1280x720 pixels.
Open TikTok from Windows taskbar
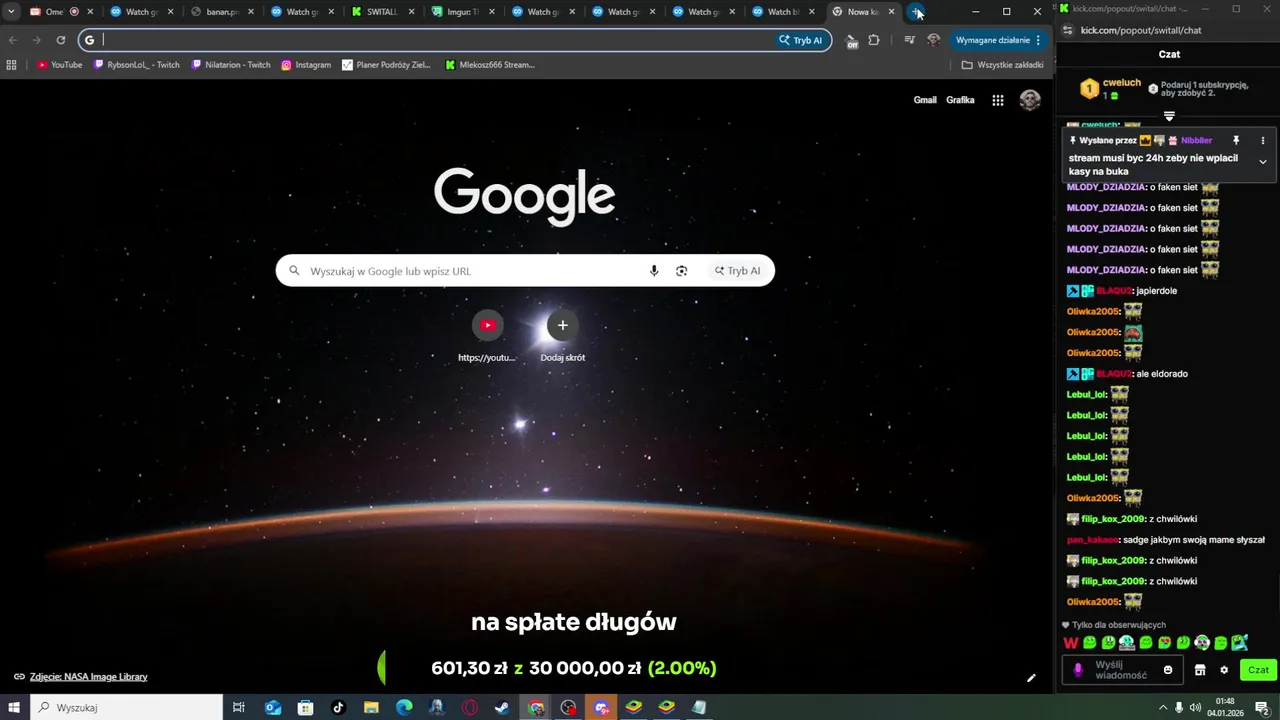click(338, 707)
